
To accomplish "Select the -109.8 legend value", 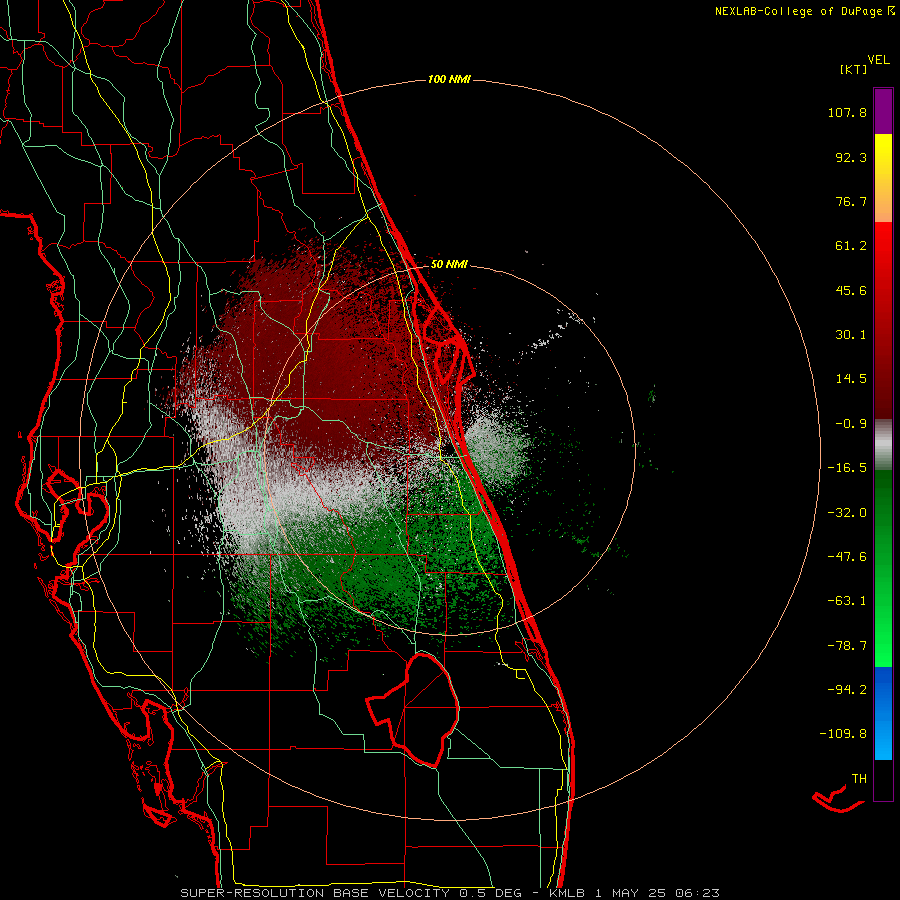I will pos(843,734).
